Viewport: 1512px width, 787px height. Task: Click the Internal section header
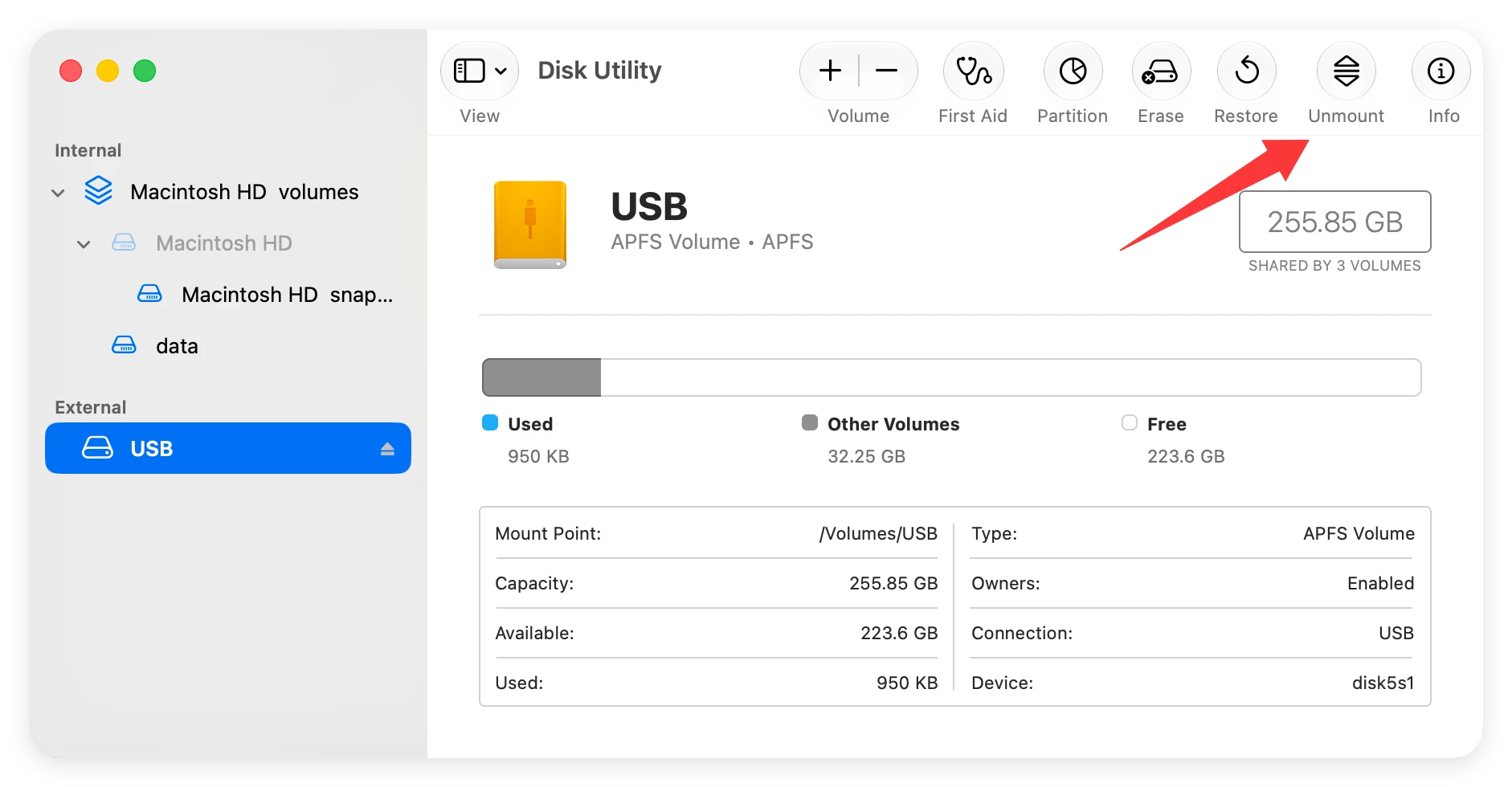coord(88,150)
